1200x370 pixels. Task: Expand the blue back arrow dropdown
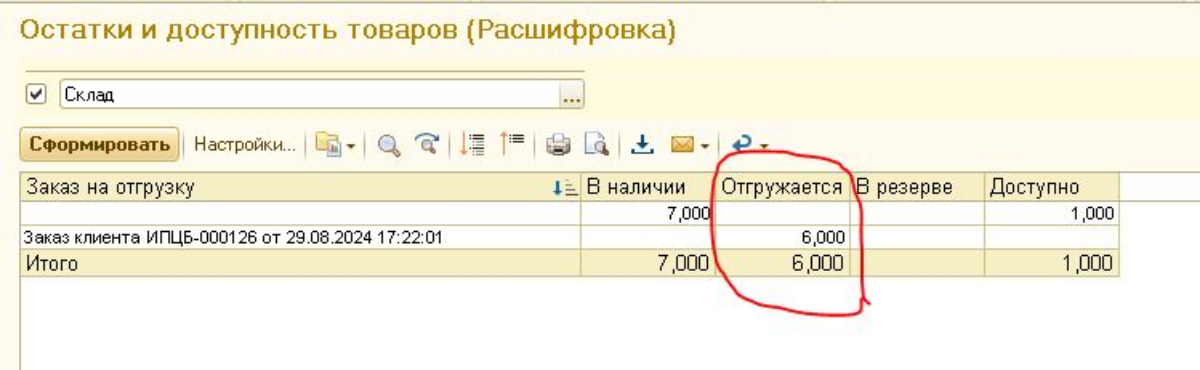coord(764,147)
